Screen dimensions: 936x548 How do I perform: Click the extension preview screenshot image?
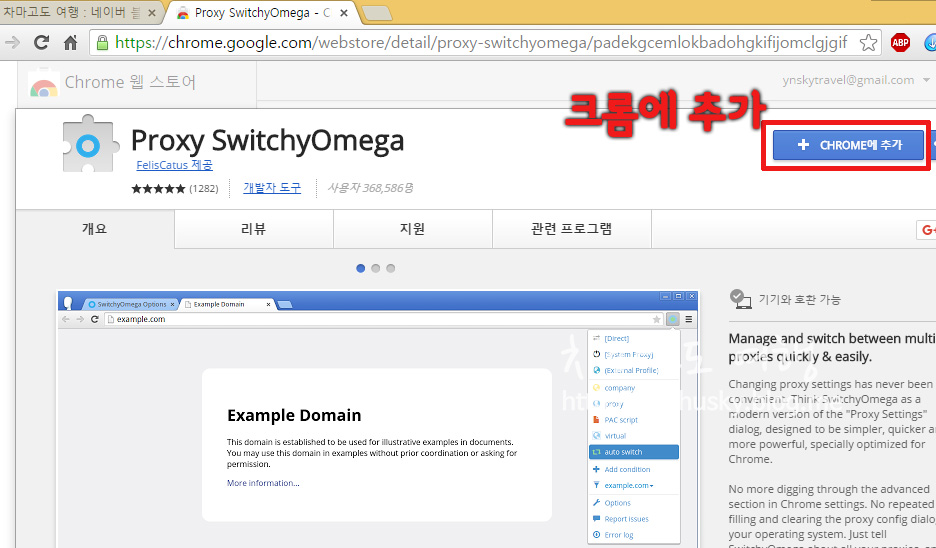click(377, 419)
